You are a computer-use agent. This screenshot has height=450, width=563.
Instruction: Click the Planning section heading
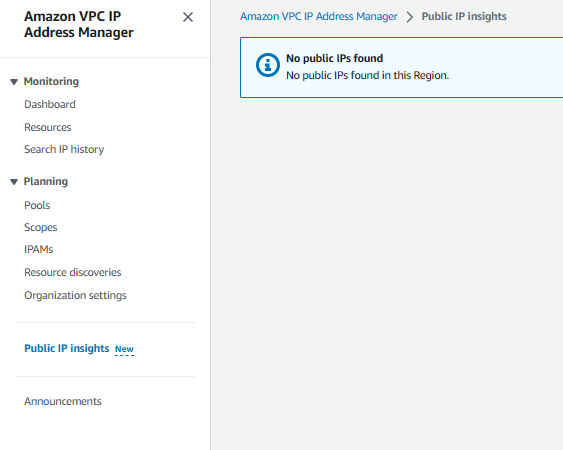tap(46, 181)
